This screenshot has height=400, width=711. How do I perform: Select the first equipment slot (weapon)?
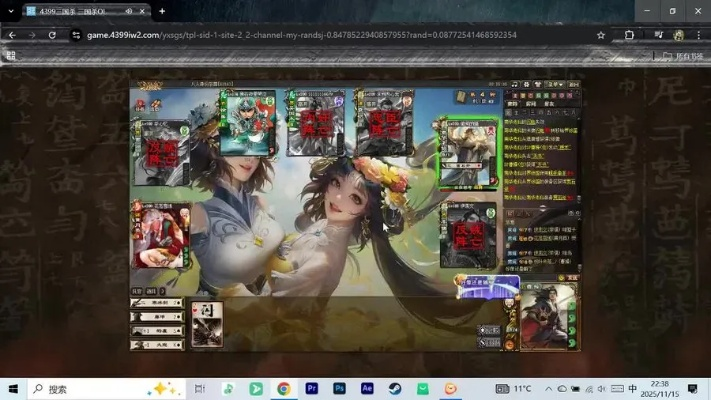(x=157, y=302)
